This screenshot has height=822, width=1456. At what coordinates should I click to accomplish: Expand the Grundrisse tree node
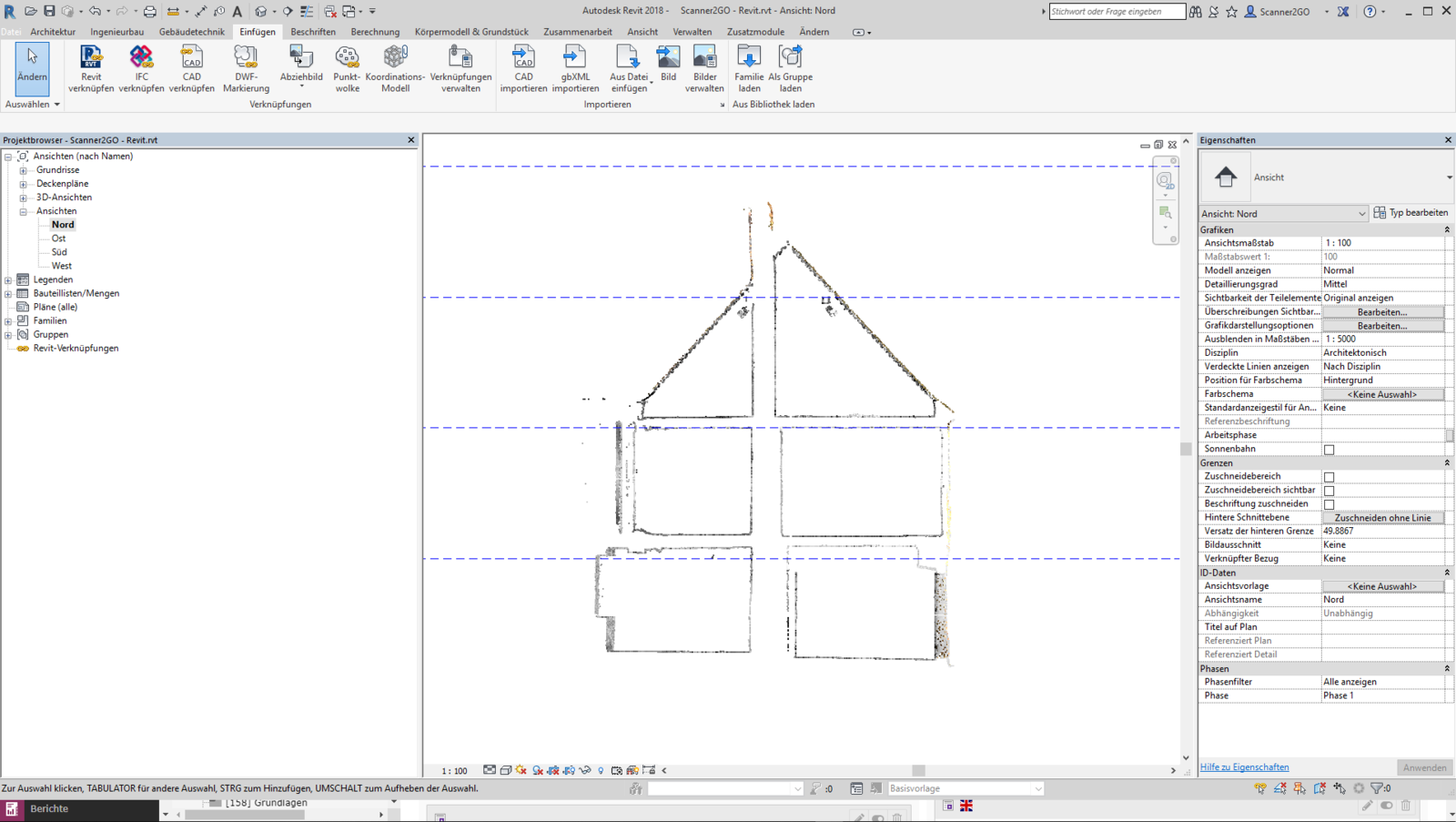click(x=24, y=170)
